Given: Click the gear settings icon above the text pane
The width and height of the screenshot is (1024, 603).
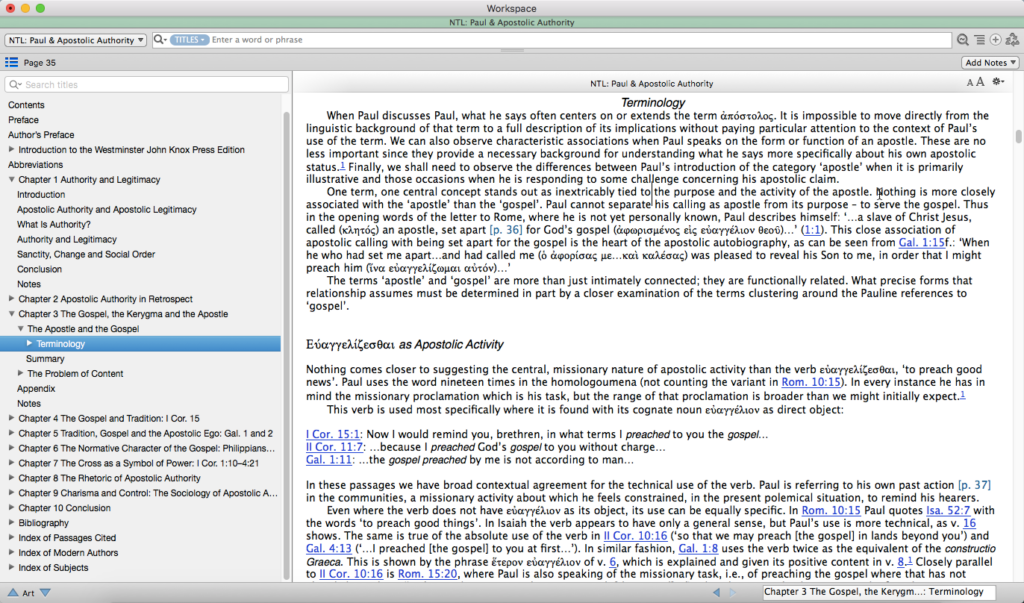Looking at the screenshot, I should [997, 80].
